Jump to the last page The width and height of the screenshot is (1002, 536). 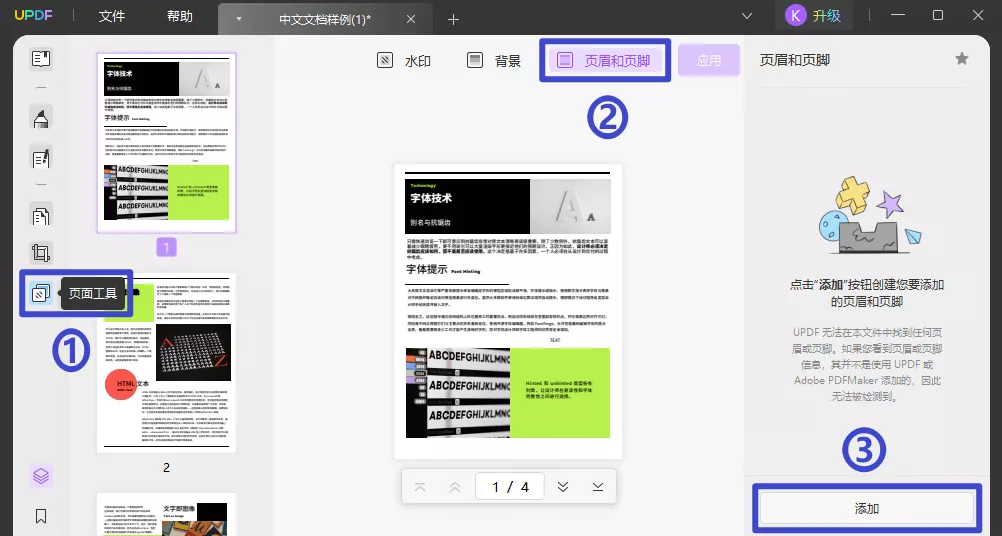tap(597, 487)
